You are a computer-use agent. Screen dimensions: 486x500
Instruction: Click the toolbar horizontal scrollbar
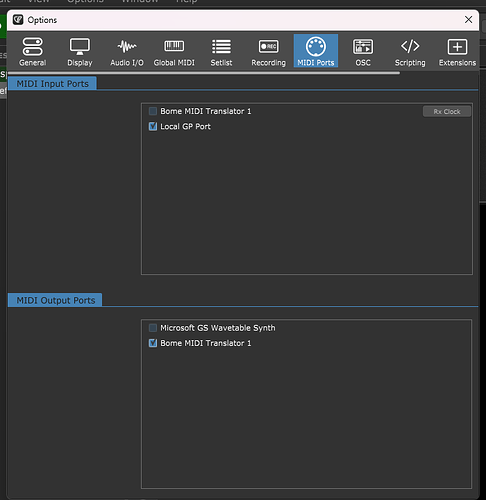(x=204, y=73)
